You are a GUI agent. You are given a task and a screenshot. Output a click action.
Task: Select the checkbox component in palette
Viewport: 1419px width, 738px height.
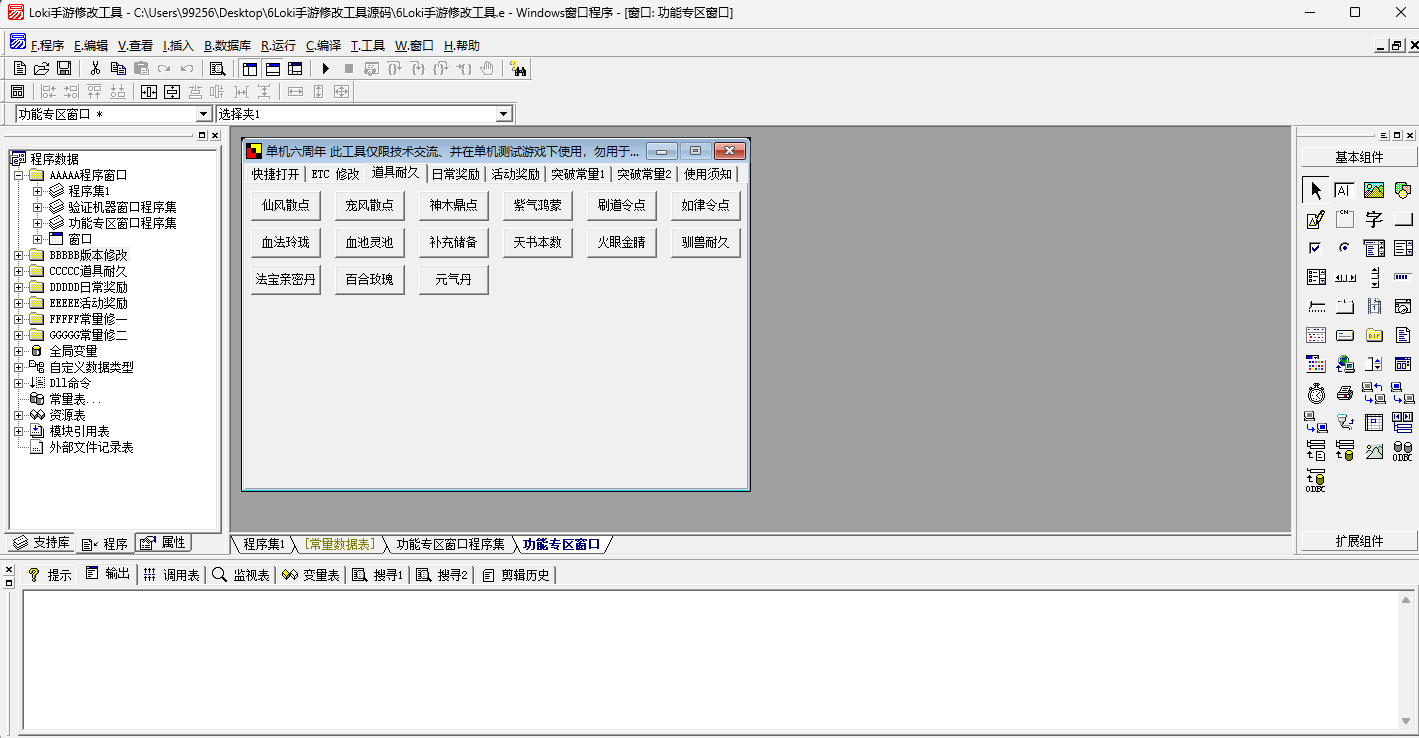pos(1316,248)
